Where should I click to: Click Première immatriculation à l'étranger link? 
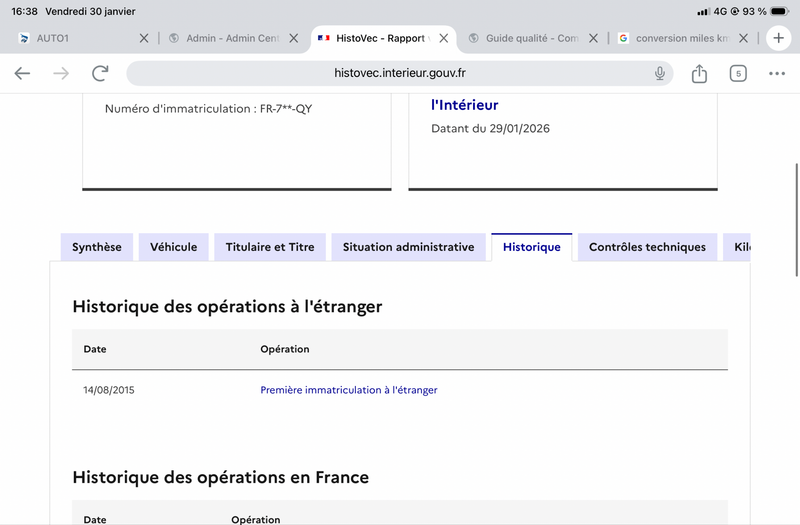coord(349,390)
